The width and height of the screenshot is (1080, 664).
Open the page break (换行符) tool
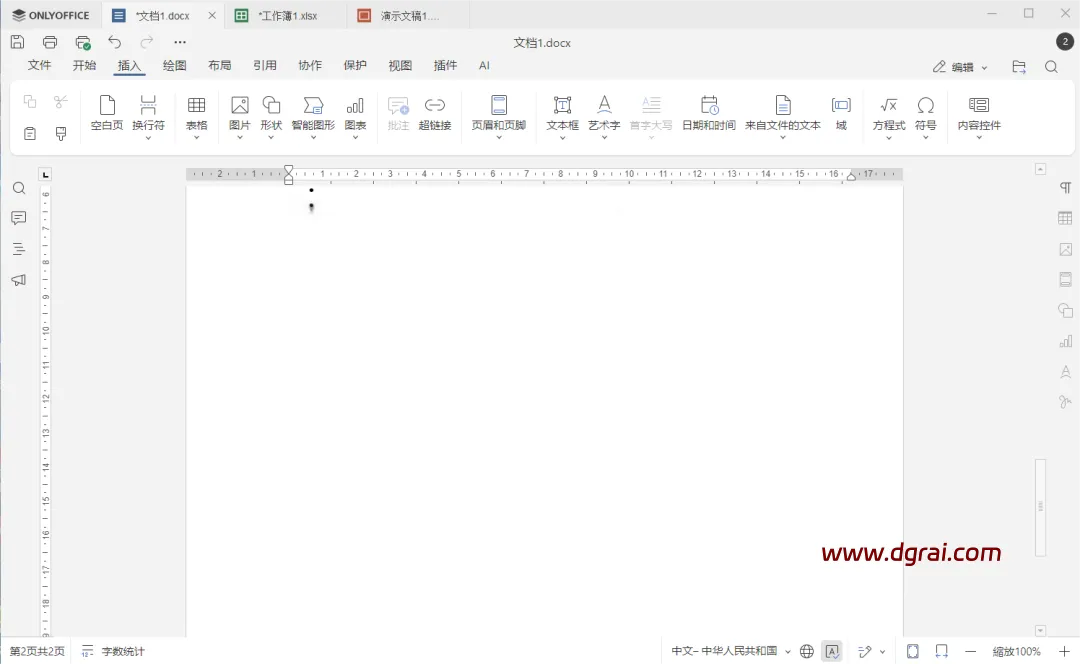pos(148,117)
